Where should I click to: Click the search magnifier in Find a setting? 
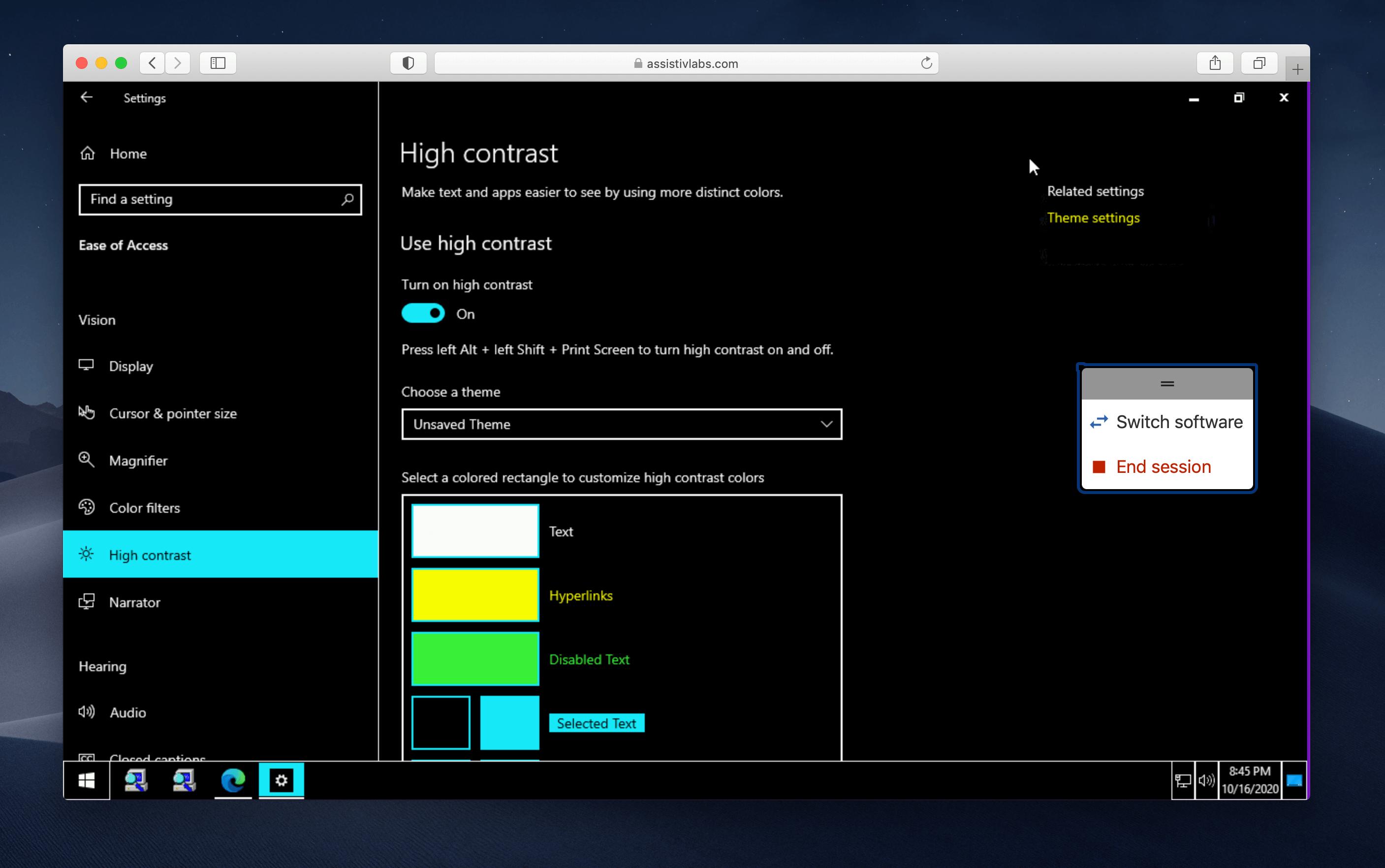(347, 199)
